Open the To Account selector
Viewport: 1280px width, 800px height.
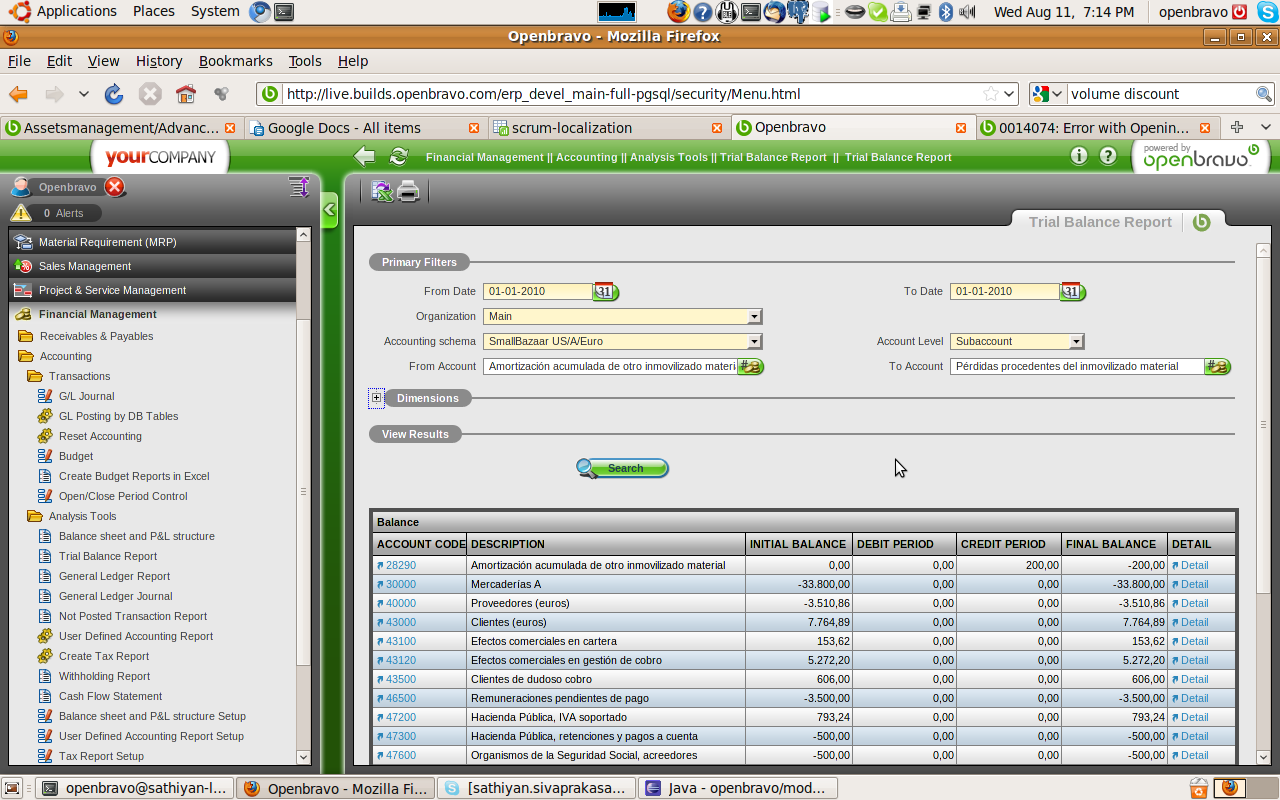coord(1217,367)
